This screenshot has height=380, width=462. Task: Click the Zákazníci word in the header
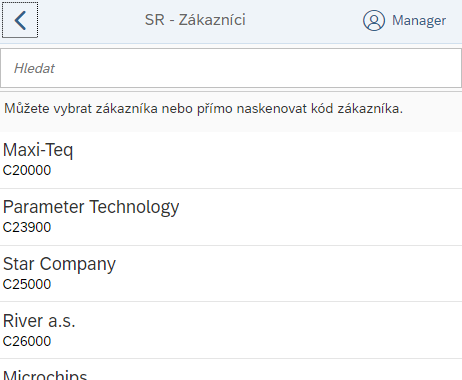point(212,20)
